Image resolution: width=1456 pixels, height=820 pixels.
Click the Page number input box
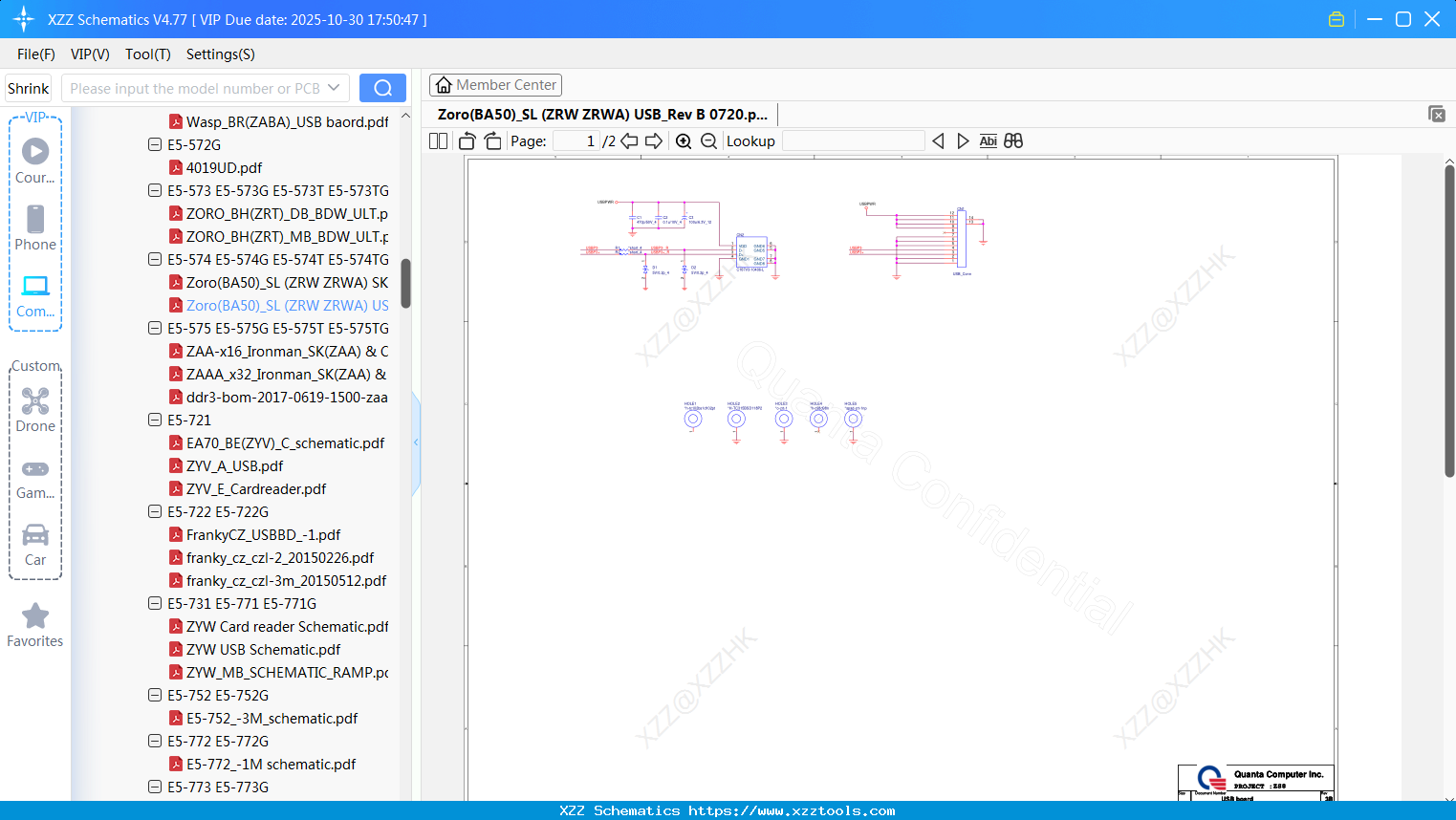[576, 141]
